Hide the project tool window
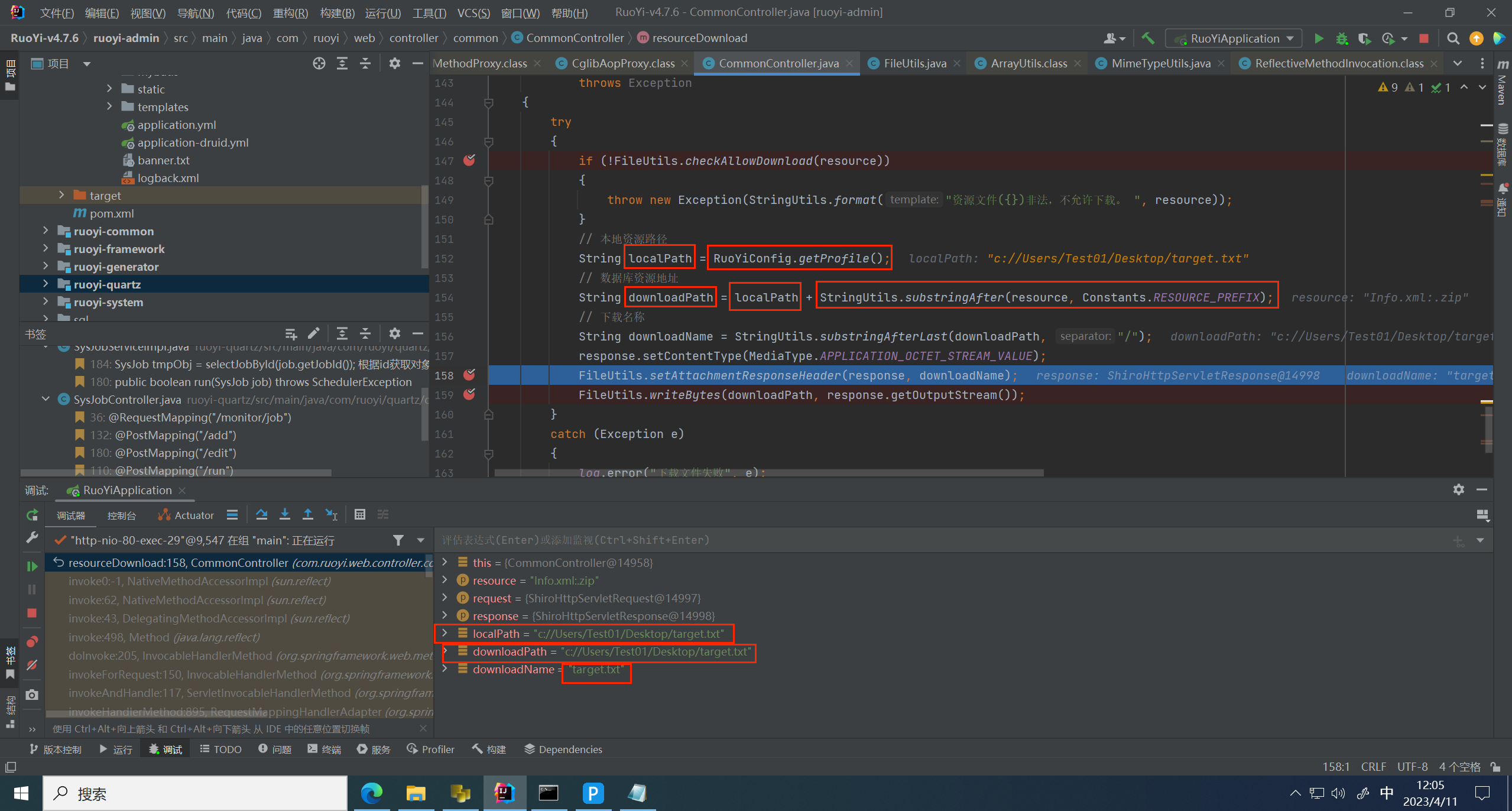1512x811 pixels. (x=417, y=64)
